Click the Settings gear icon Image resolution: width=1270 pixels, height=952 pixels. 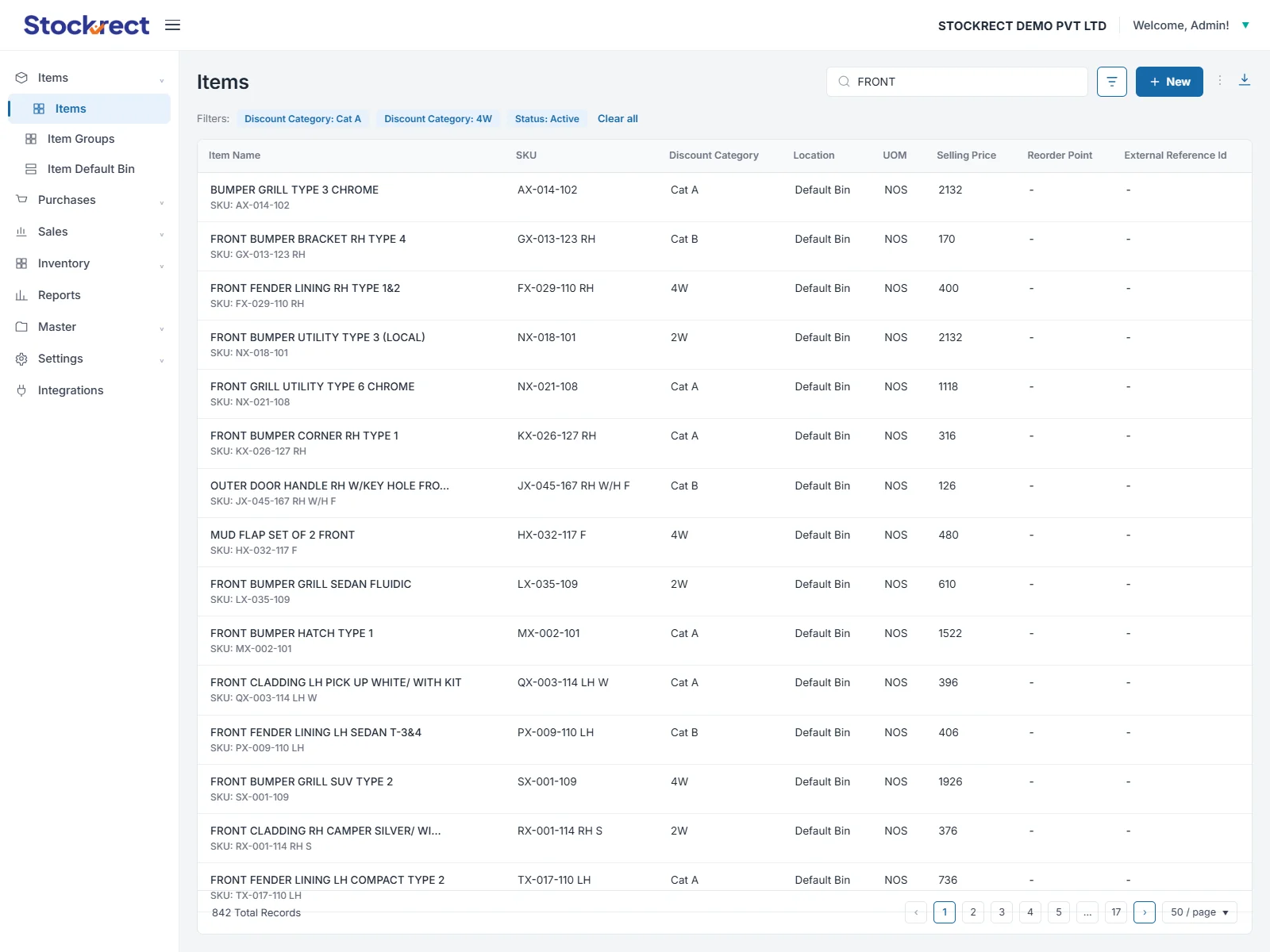pyautogui.click(x=21, y=359)
